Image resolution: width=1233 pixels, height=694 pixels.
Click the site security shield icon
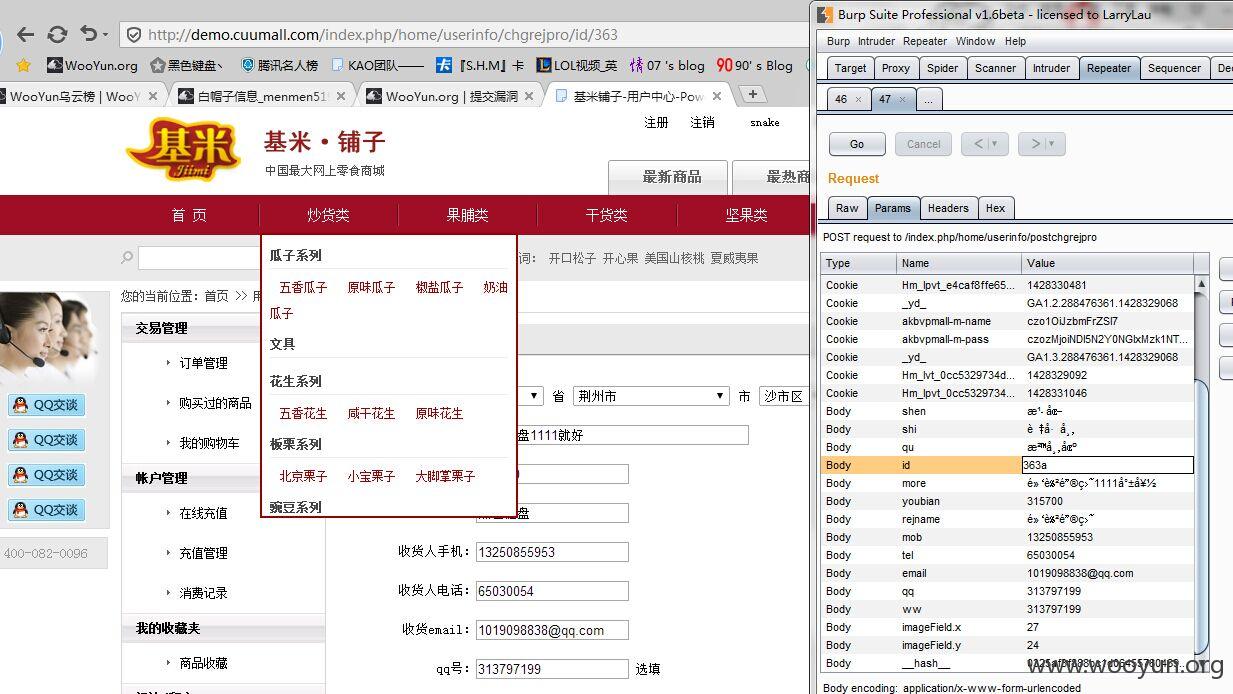pyautogui.click(x=134, y=34)
